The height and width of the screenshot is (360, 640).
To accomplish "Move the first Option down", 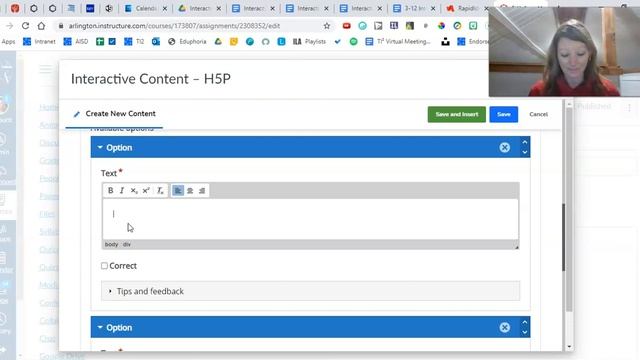I will pyautogui.click(x=524, y=152).
